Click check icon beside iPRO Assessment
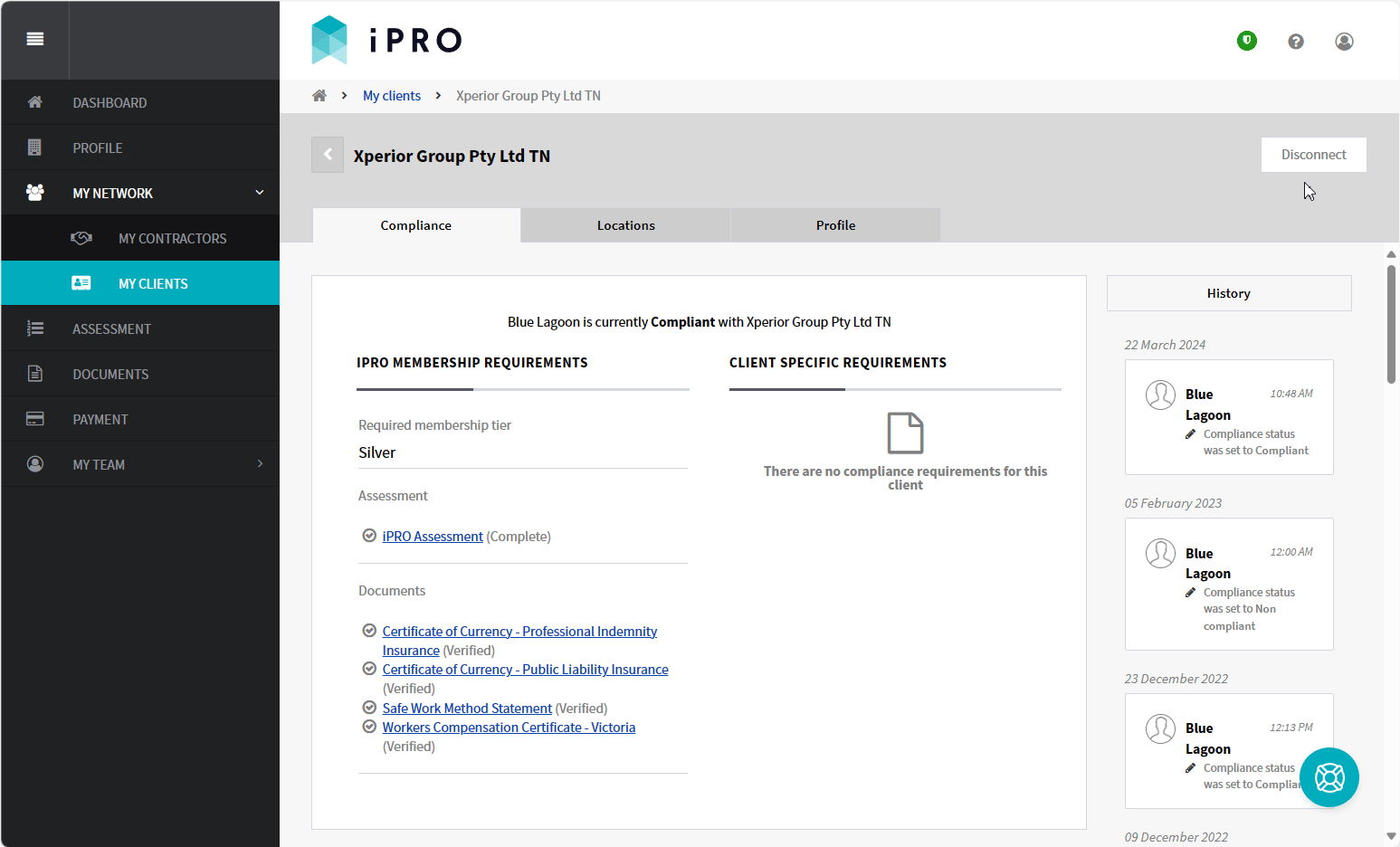The width and height of the screenshot is (1400, 847). point(369,536)
